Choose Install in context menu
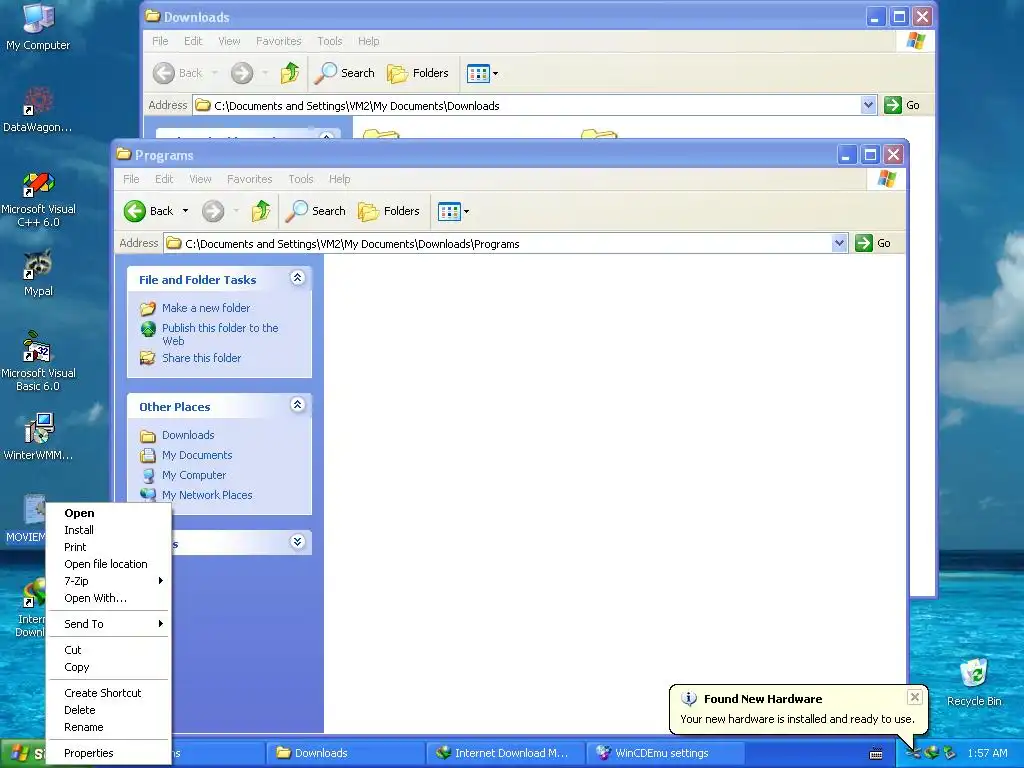1024x768 pixels. point(108,530)
